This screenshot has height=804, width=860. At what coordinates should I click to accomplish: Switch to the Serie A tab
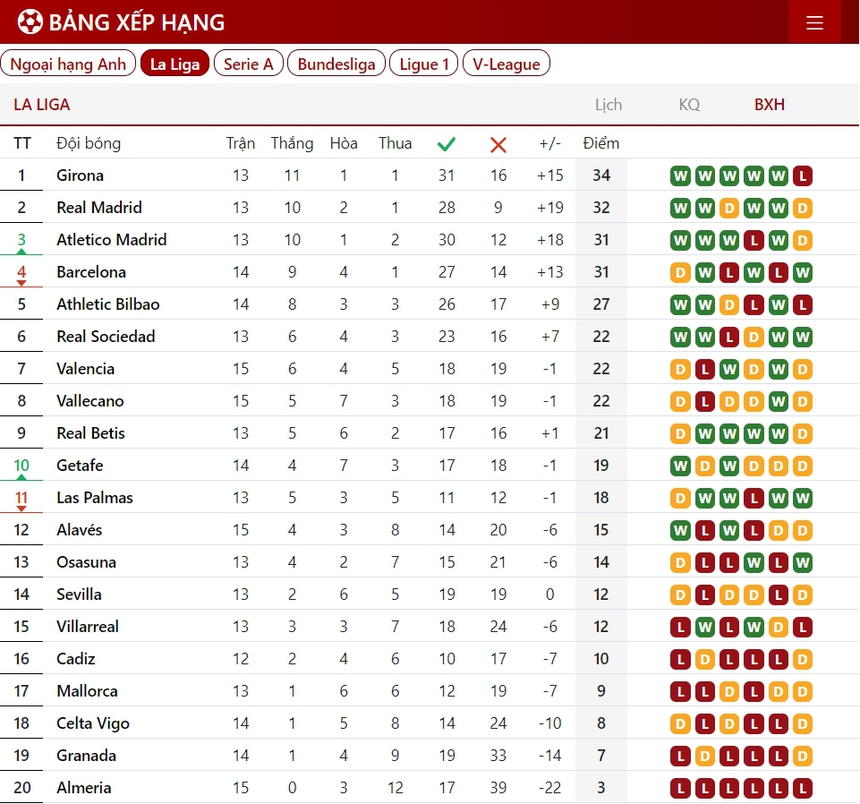248,64
